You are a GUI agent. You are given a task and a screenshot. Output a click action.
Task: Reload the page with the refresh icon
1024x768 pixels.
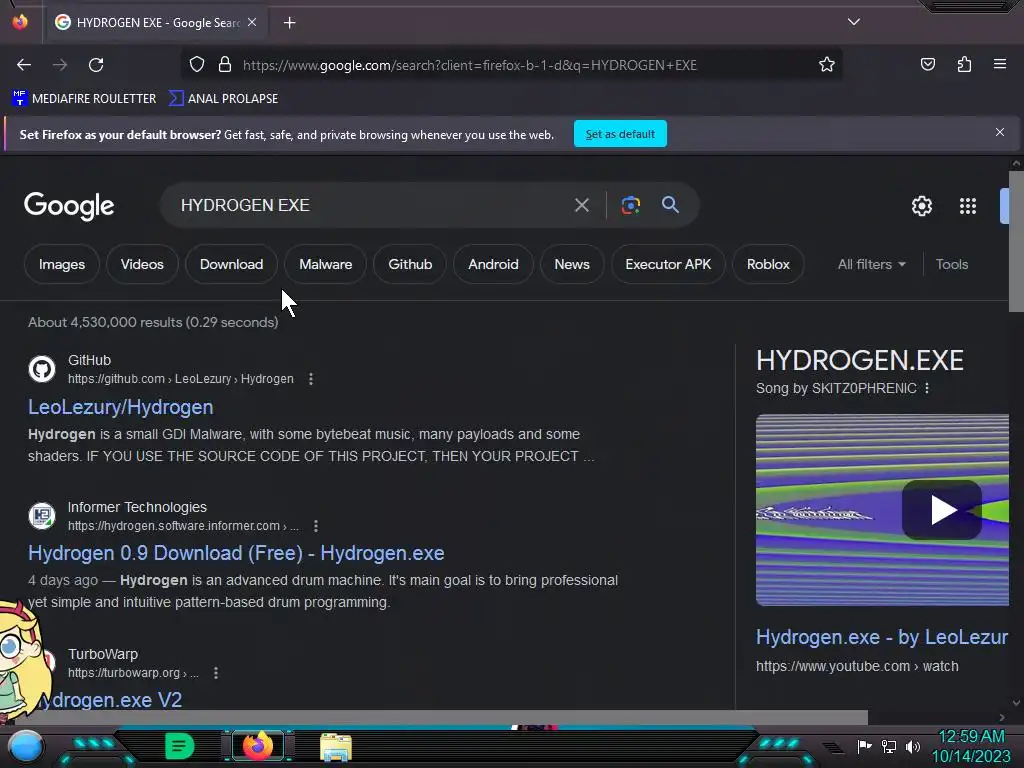coord(96,65)
